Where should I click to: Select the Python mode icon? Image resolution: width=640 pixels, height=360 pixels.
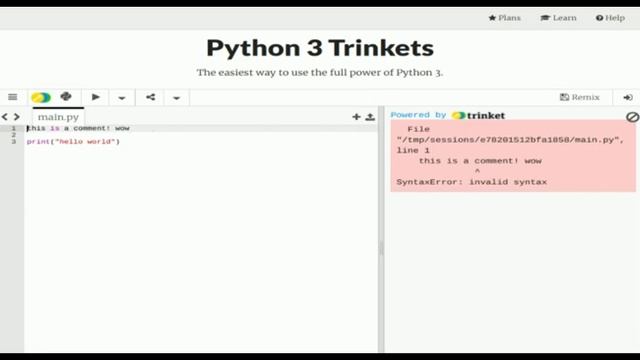(x=66, y=97)
